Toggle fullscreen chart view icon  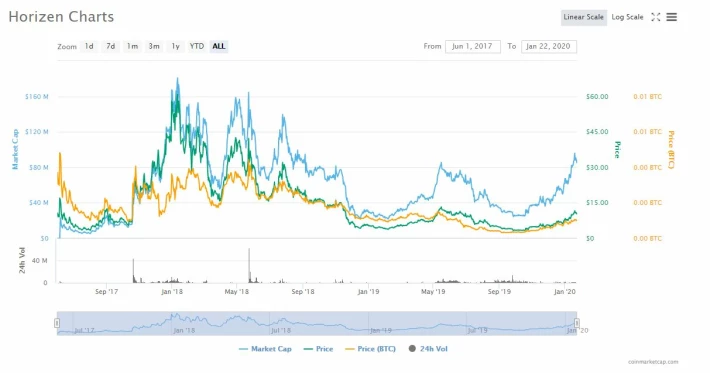(x=655, y=17)
